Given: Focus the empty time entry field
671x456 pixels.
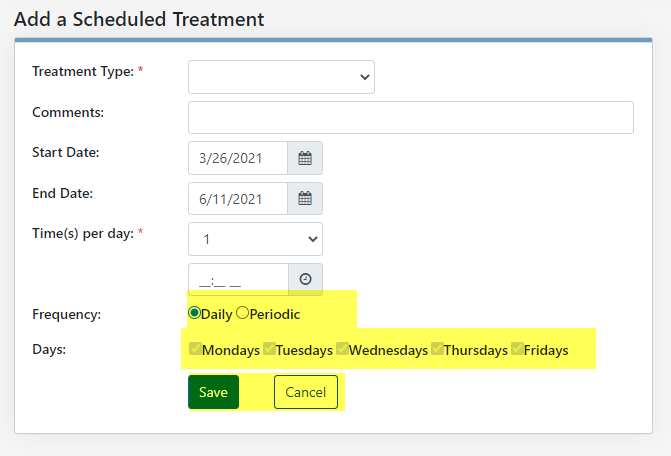Looking at the screenshot, I should tap(238, 279).
